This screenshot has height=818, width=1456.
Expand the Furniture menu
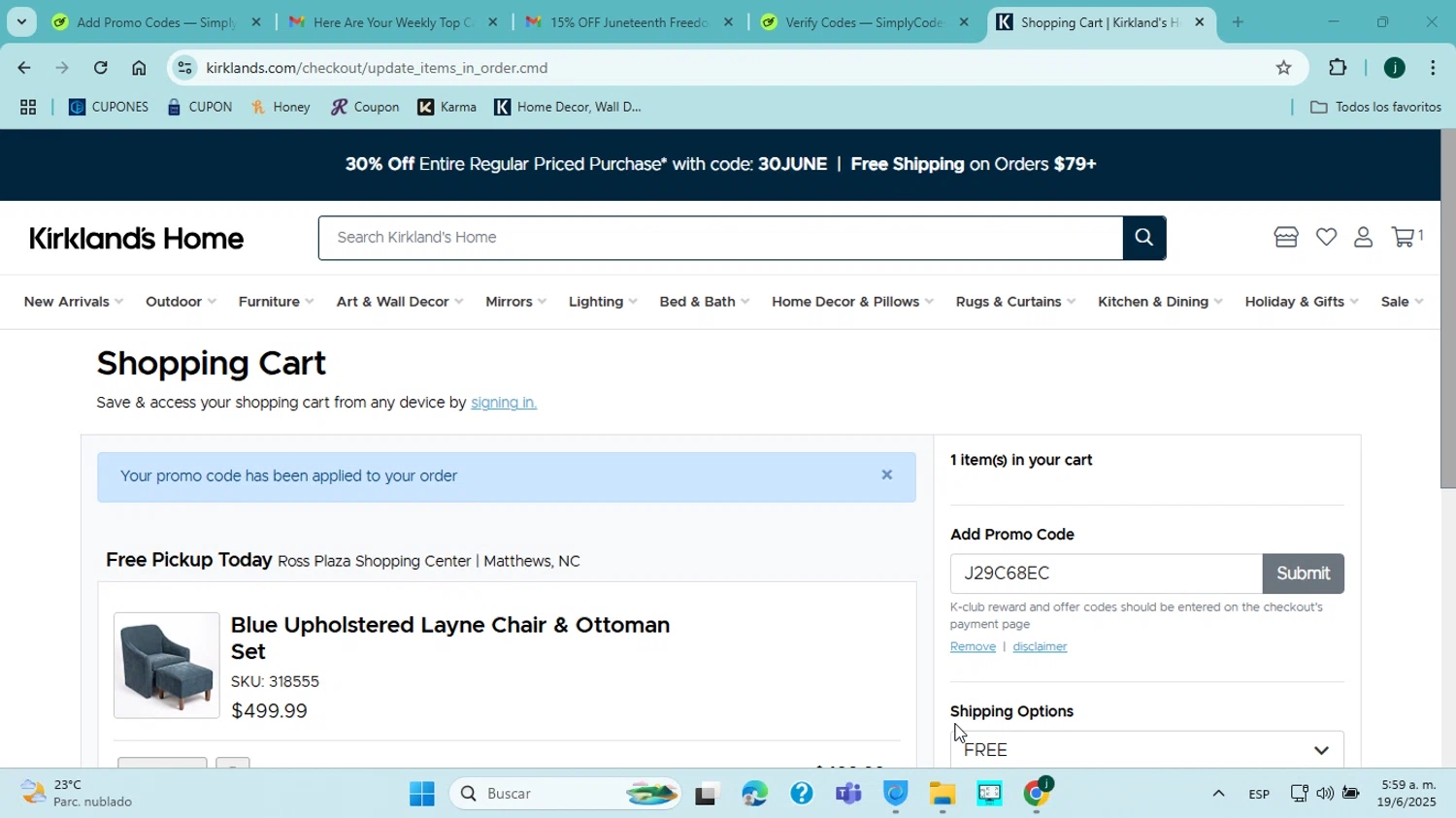[276, 302]
